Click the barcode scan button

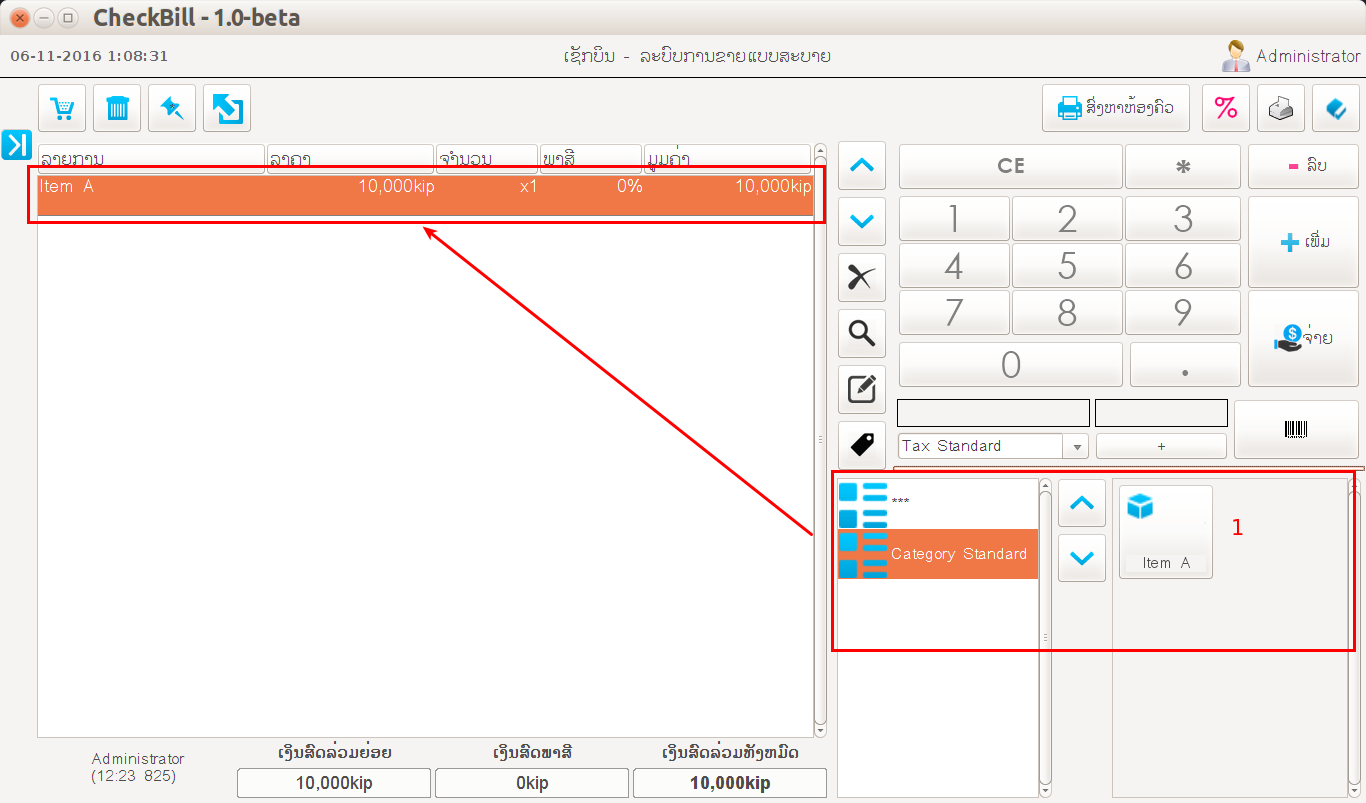tap(1295, 430)
